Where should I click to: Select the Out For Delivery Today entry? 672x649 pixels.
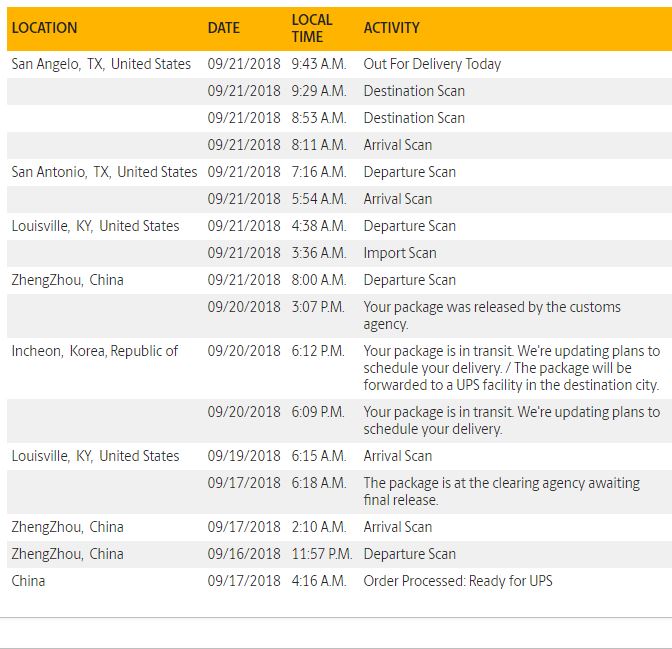click(x=432, y=64)
